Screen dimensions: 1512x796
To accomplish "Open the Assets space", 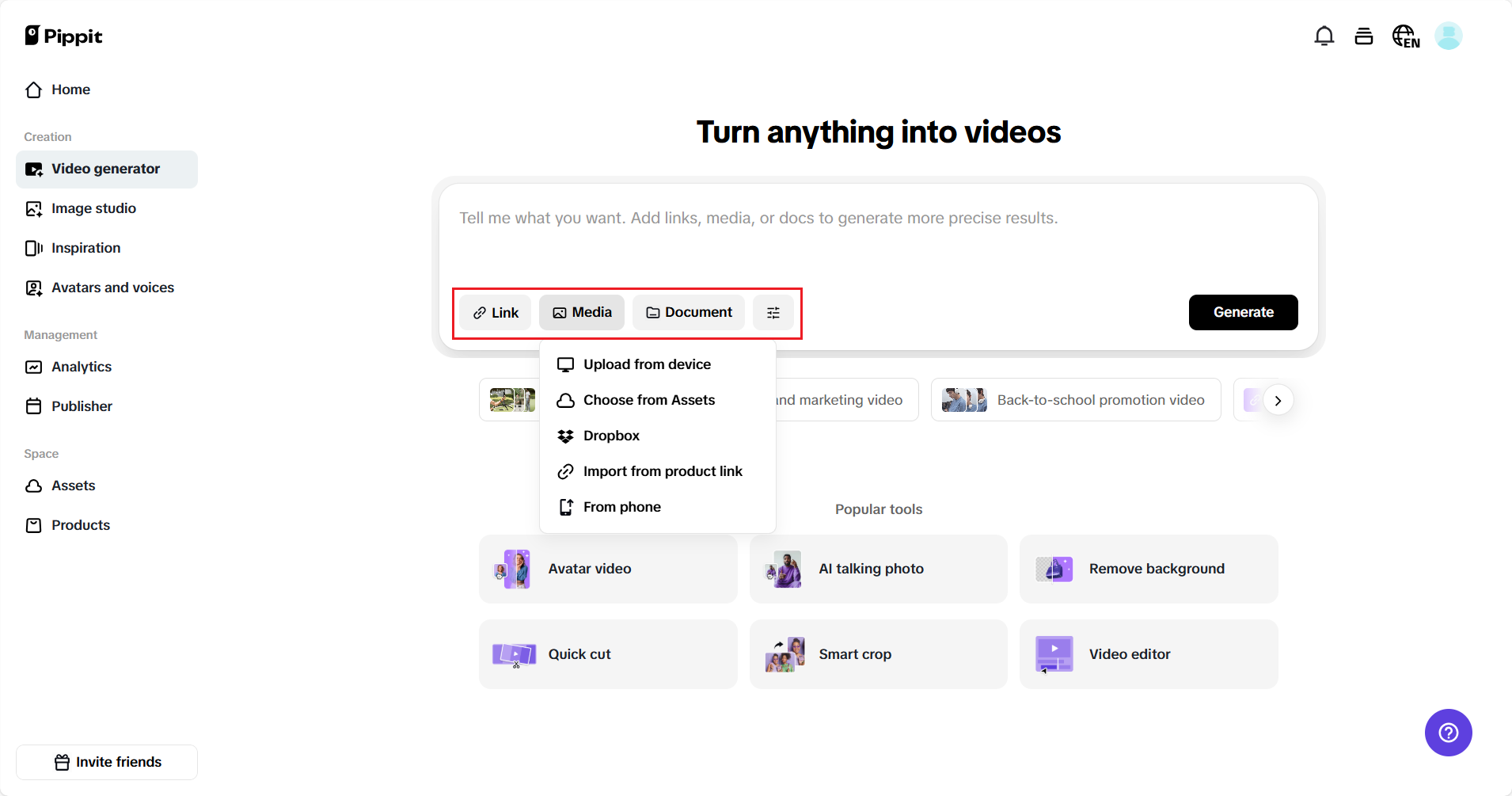I will [x=73, y=486].
